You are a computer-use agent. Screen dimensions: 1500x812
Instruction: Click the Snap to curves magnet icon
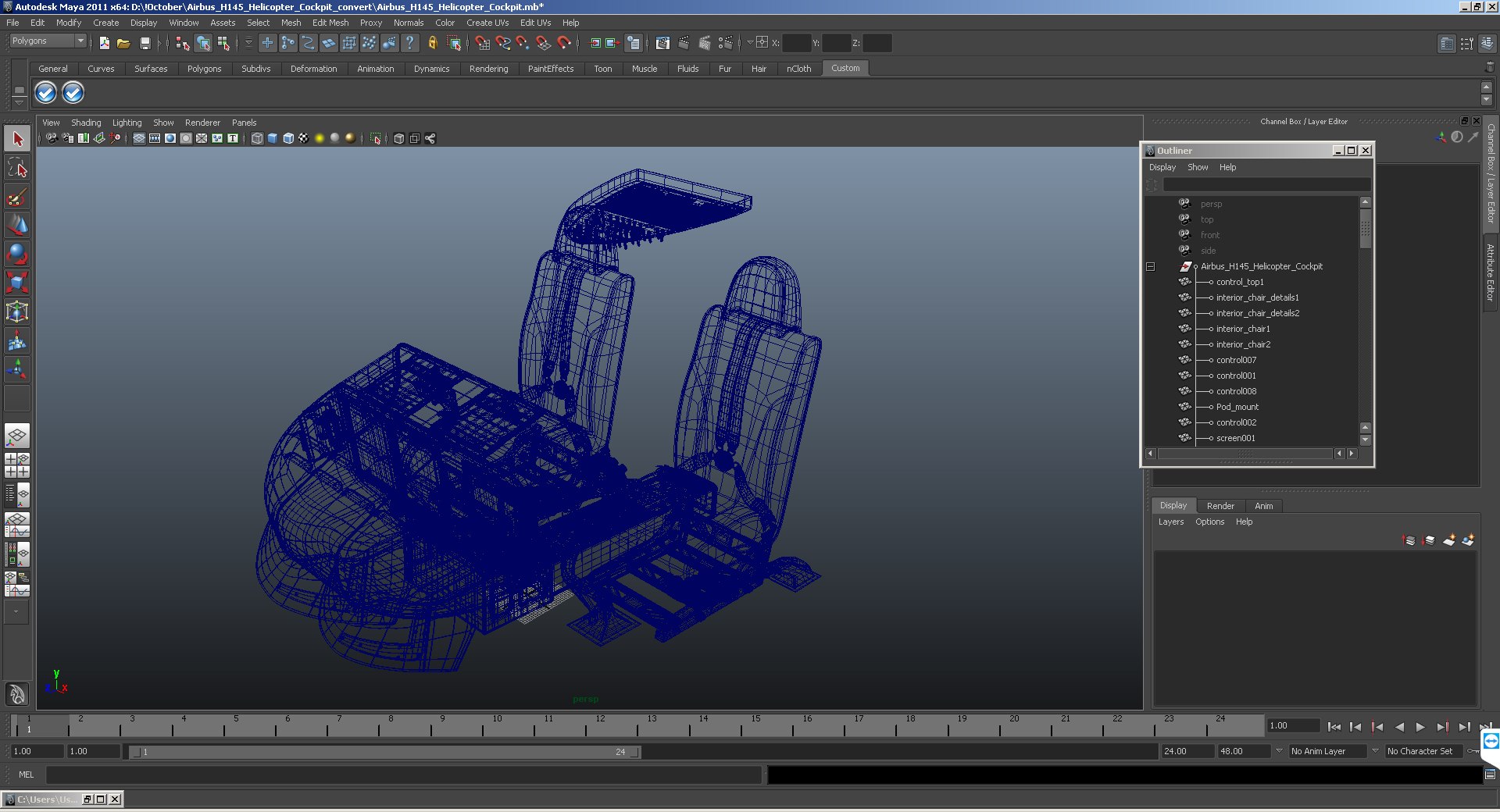pyautogui.click(x=503, y=43)
